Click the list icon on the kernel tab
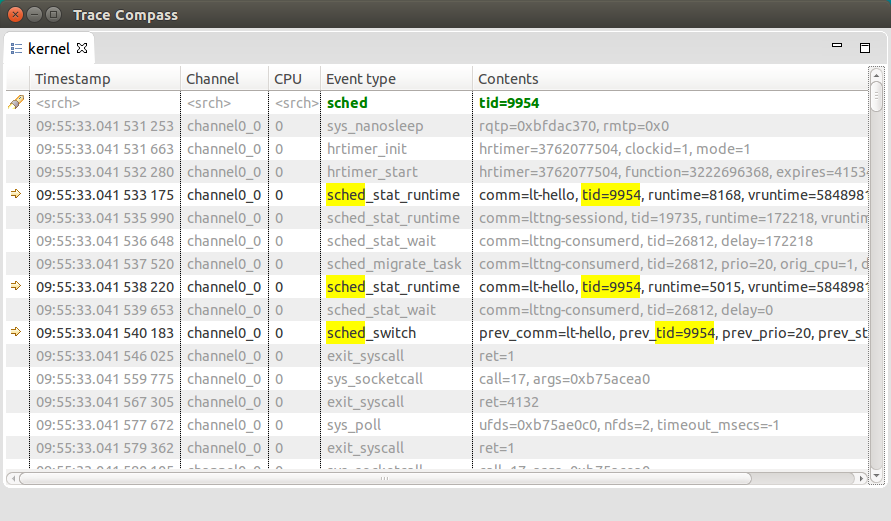Viewport: 891px width, 521px height. (16, 48)
